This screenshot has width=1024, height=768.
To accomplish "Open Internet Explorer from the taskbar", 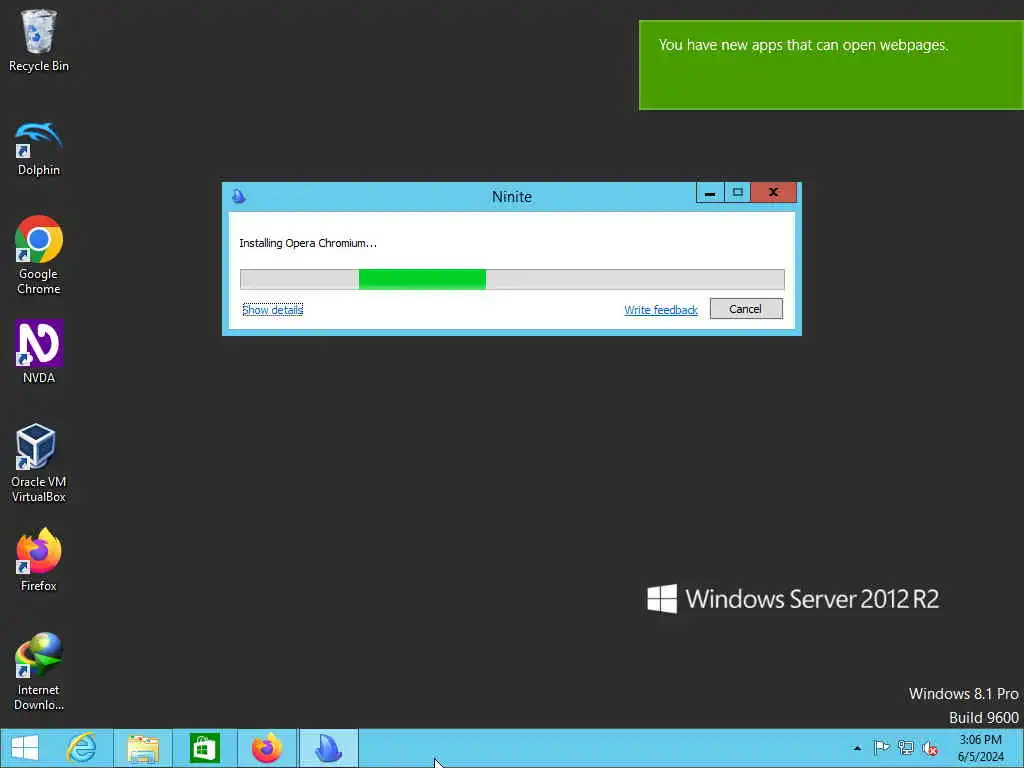I will coord(82,748).
